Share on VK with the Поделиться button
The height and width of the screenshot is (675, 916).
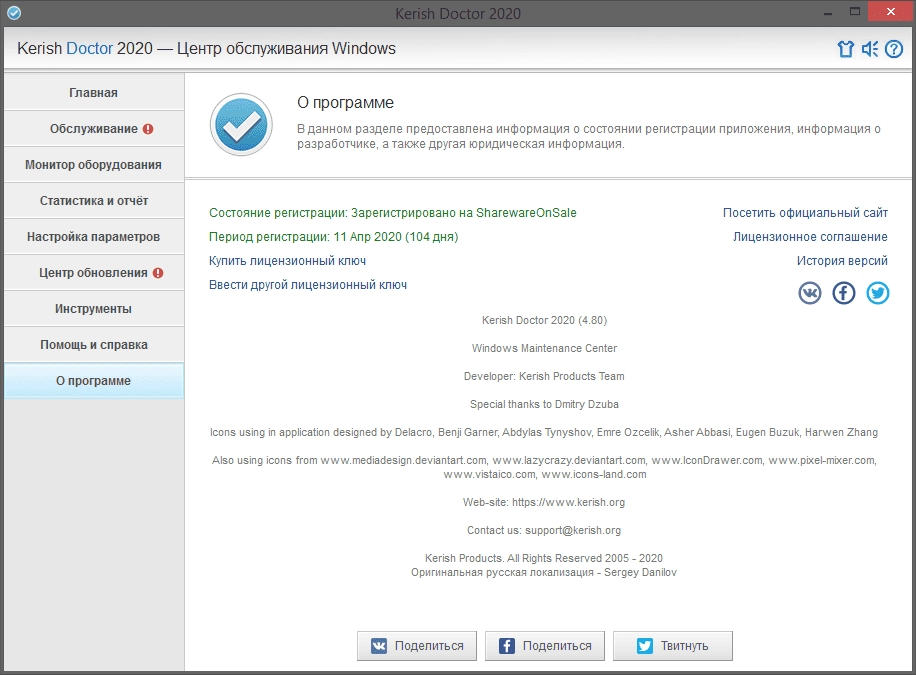click(x=417, y=646)
